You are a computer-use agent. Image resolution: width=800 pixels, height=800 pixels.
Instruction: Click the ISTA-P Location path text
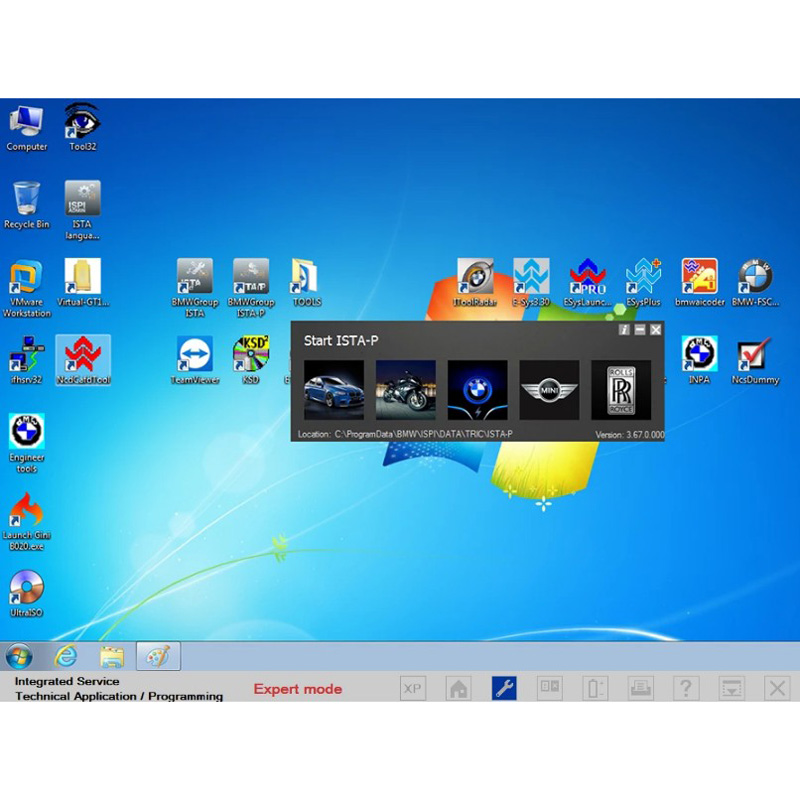coord(405,434)
